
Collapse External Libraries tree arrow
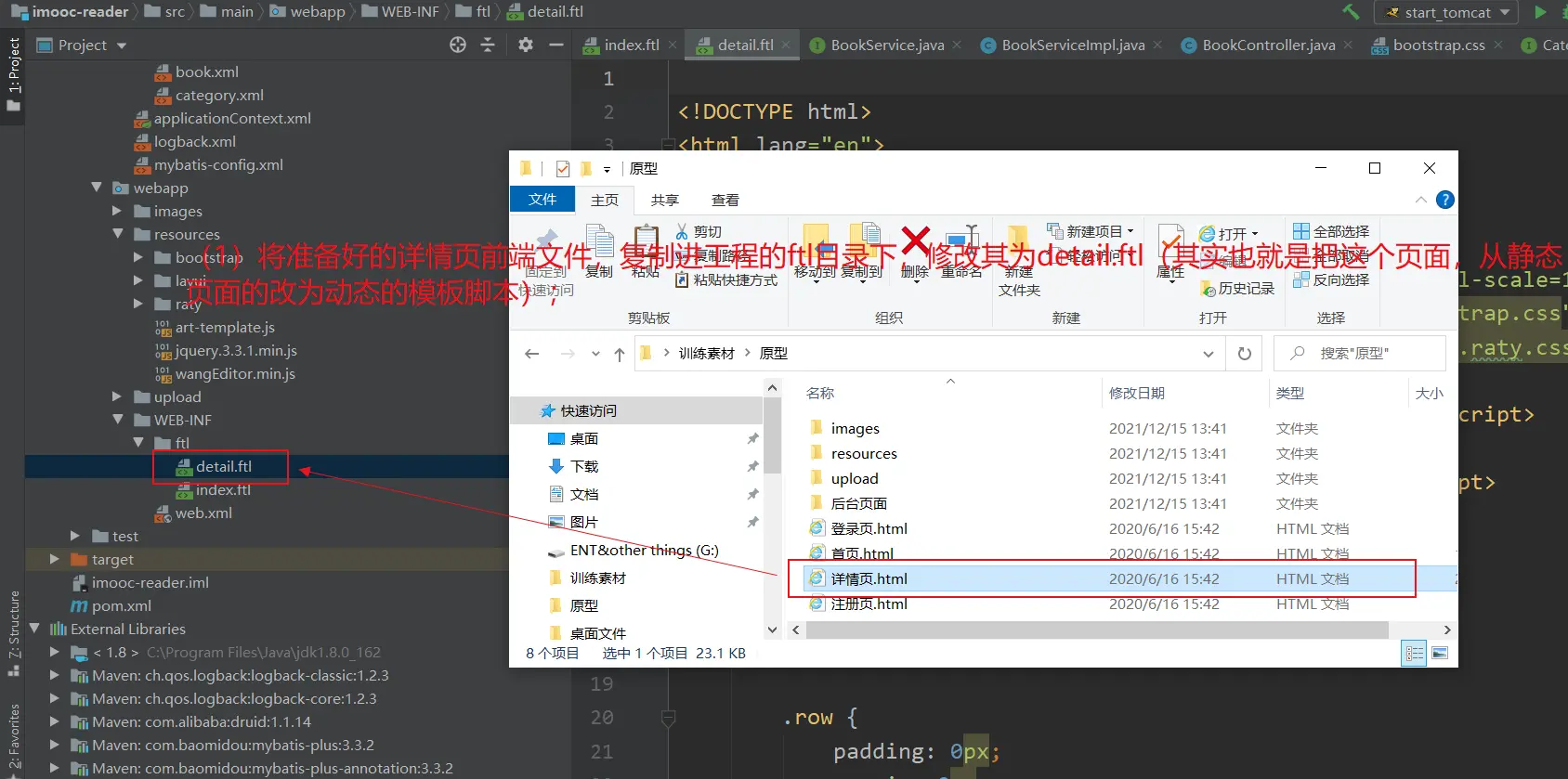click(x=34, y=629)
